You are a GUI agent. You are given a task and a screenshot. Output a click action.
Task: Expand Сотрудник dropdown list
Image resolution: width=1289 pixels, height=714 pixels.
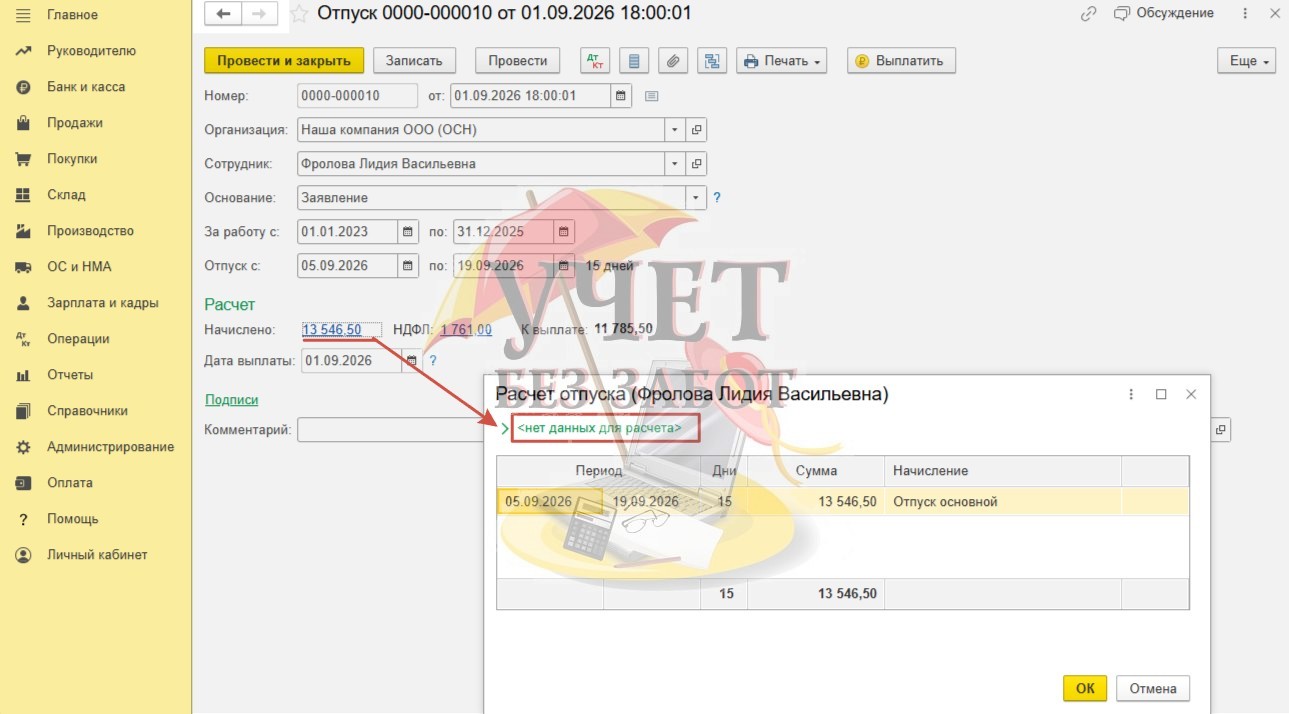pos(675,164)
